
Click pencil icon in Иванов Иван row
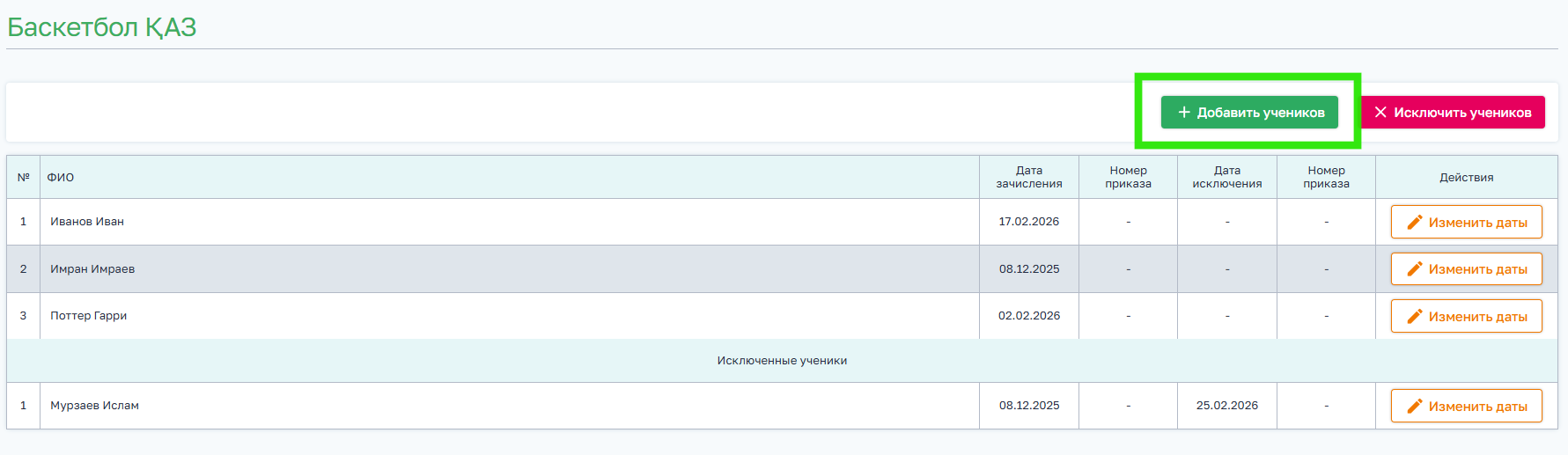coord(1415,223)
